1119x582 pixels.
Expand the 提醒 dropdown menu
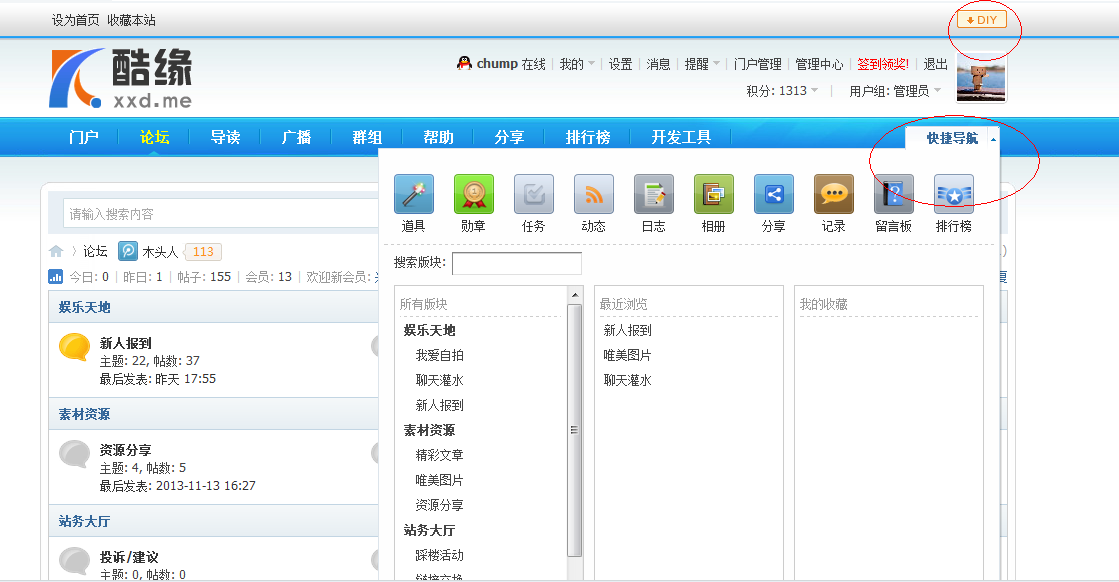pos(702,64)
